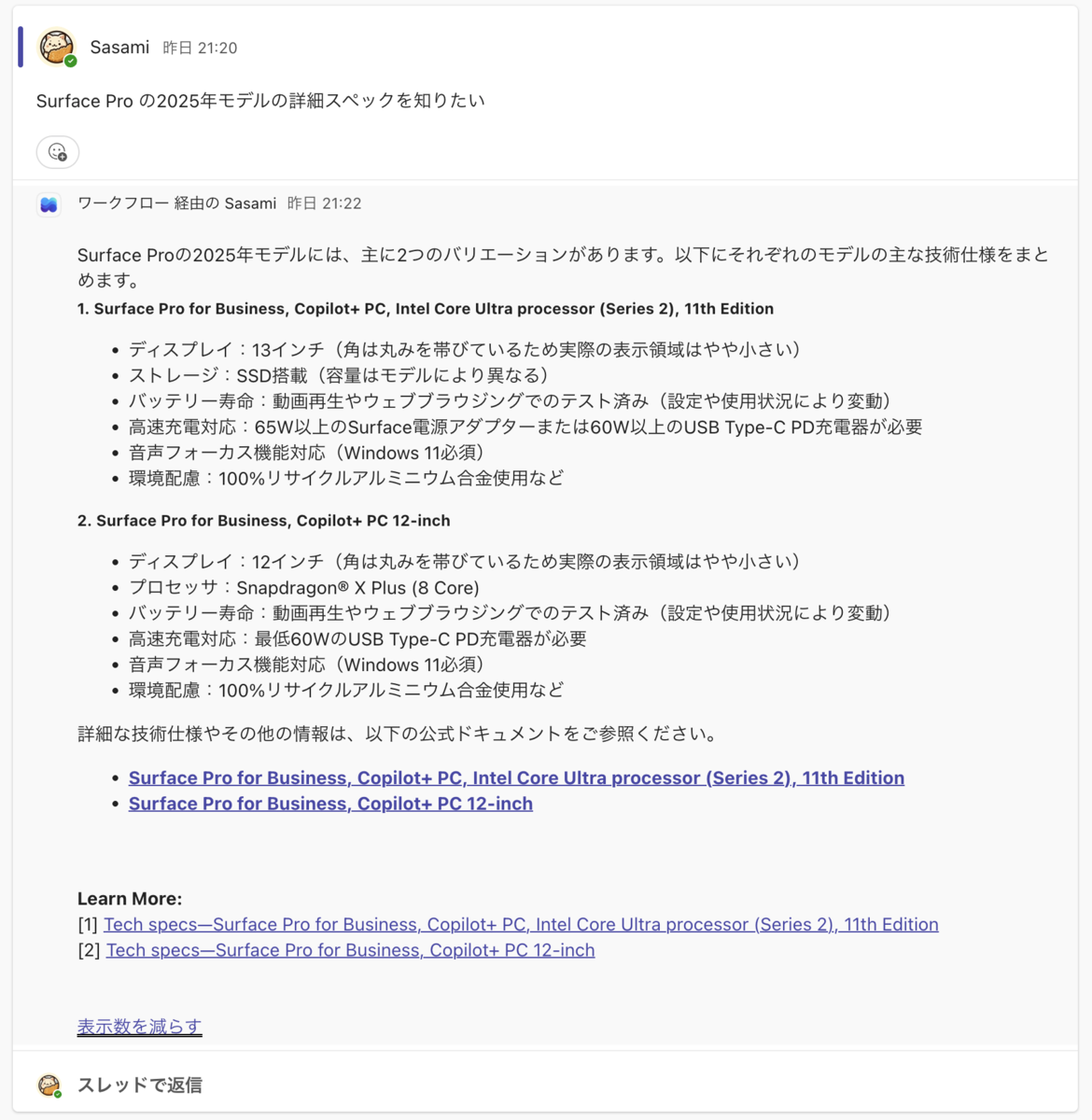Click the question text about Surface Pro 2025年モデル
The image size is (1092, 1120).
pyautogui.click(x=260, y=101)
